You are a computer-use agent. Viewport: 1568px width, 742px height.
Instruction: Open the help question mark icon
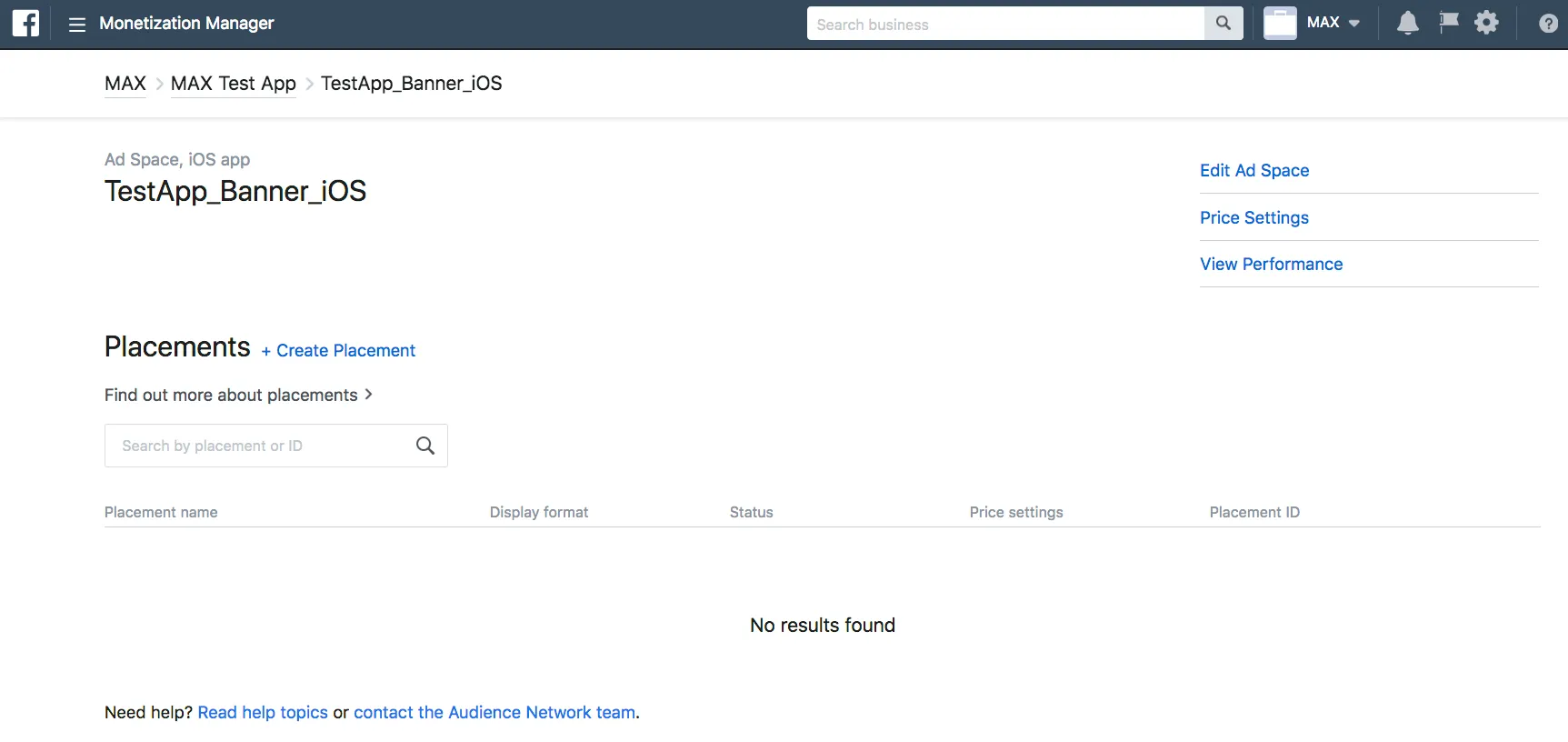click(x=1548, y=24)
